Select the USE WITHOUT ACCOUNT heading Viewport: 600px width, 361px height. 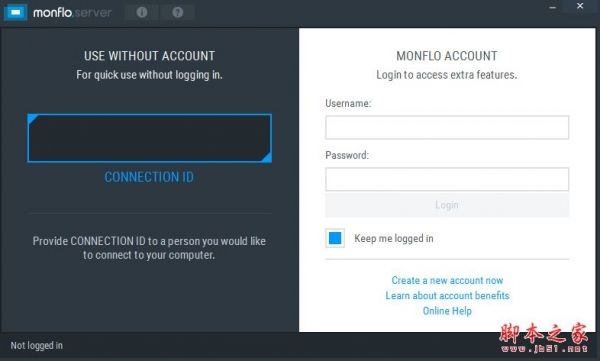coord(149,56)
